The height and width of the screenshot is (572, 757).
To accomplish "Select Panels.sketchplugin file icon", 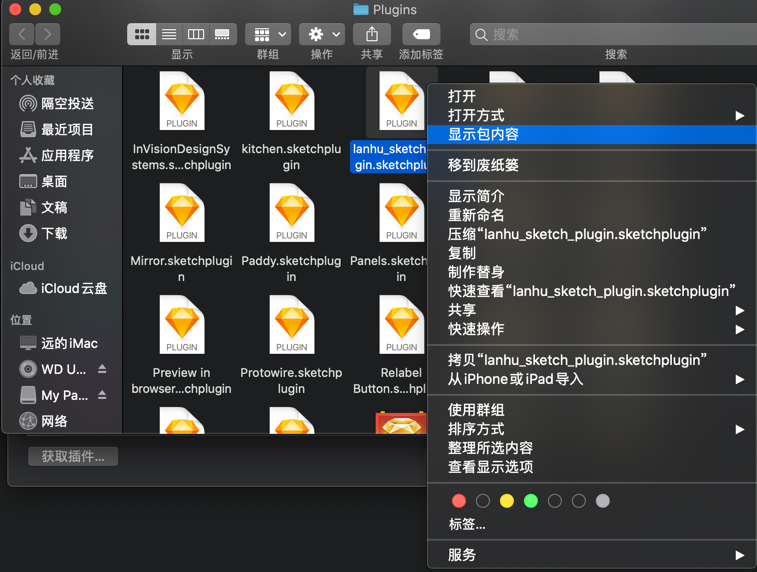I will click(x=402, y=213).
